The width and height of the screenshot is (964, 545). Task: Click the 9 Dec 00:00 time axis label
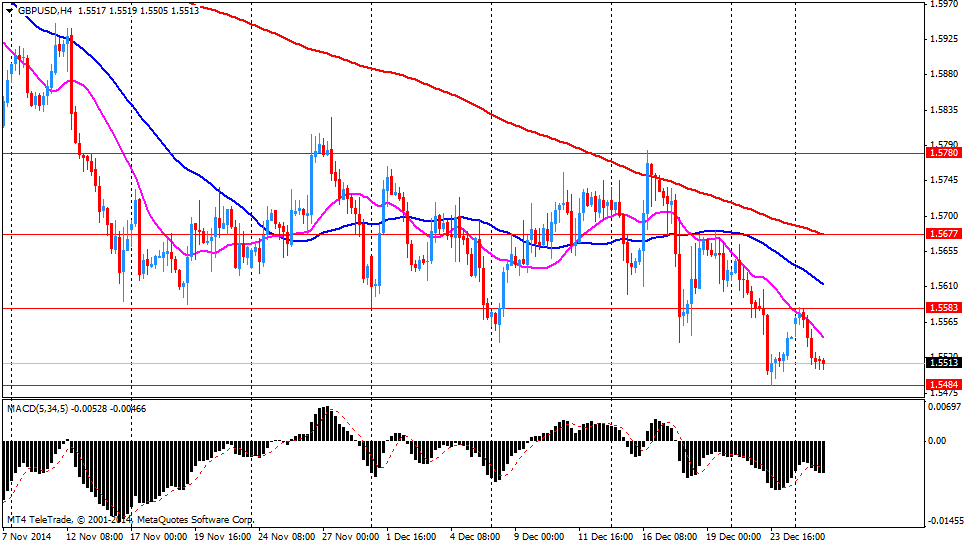(543, 537)
